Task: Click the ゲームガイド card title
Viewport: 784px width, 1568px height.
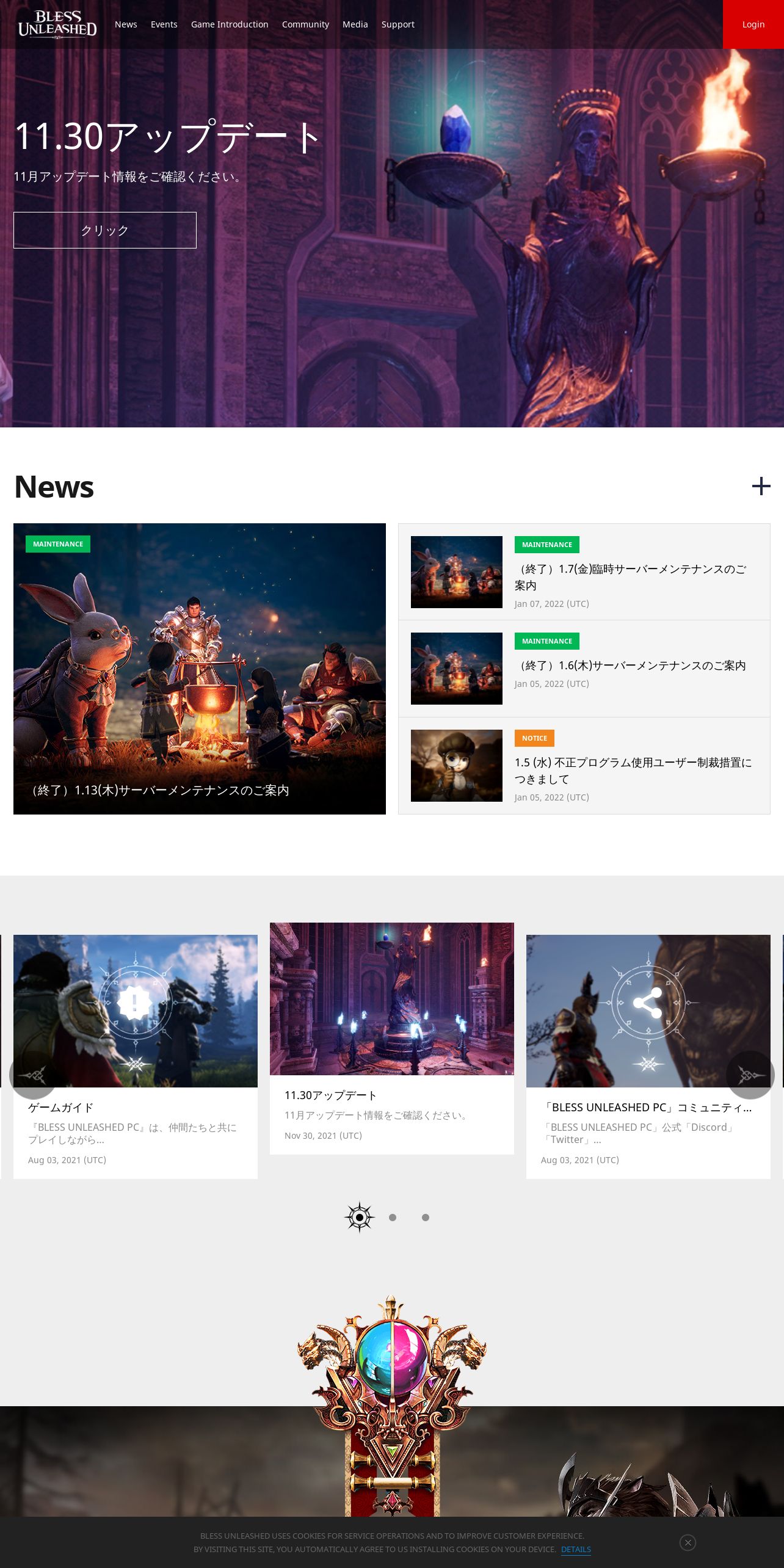Action: click(61, 1108)
